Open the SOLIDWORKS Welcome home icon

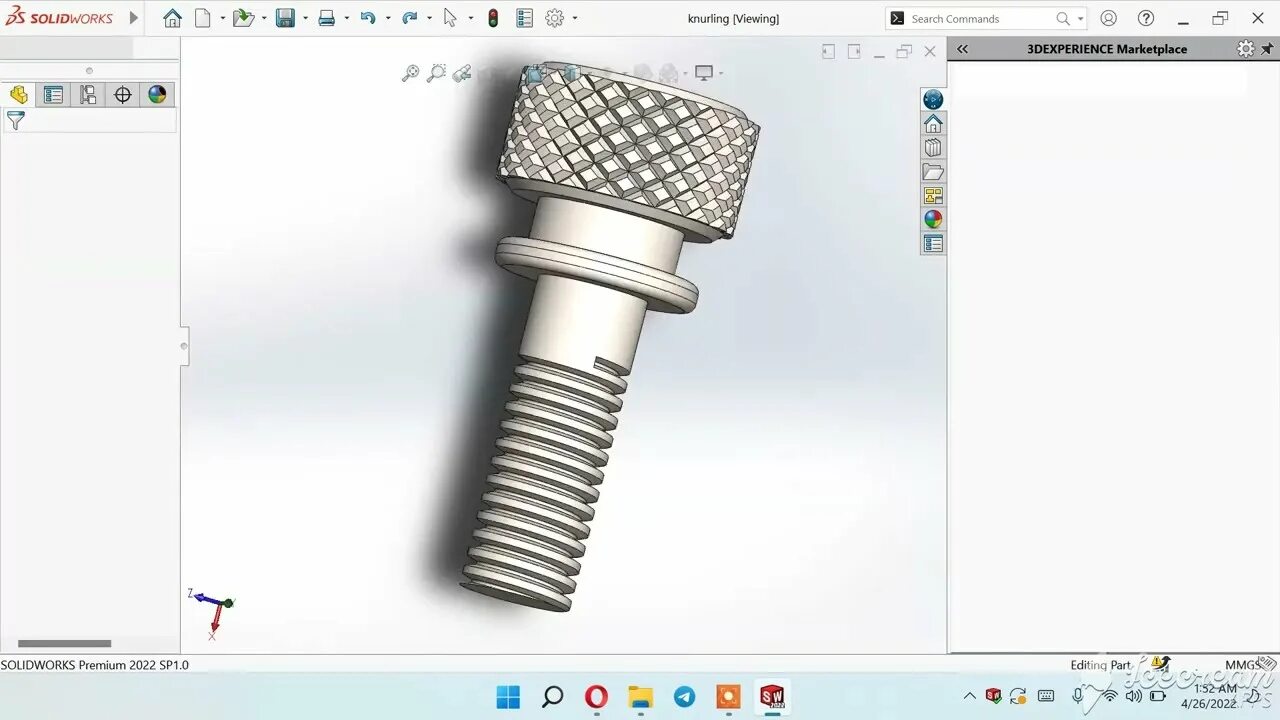click(x=172, y=18)
